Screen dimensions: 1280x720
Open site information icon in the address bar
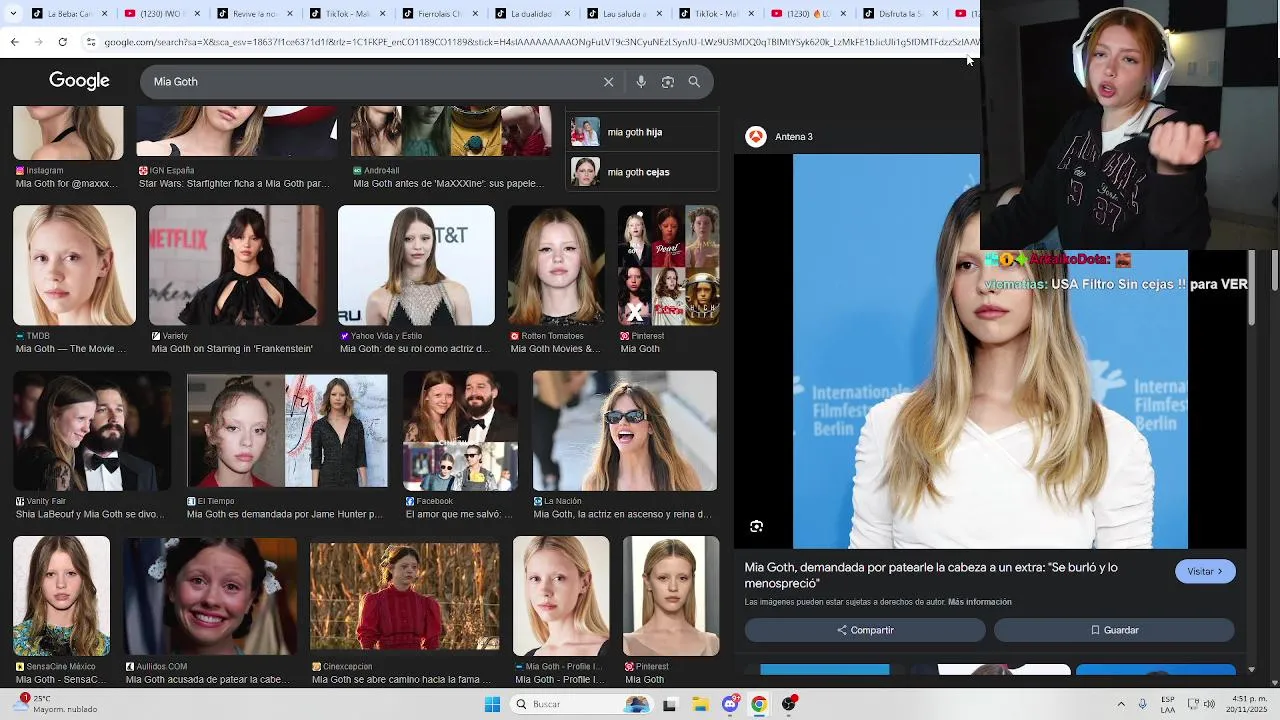pos(91,42)
